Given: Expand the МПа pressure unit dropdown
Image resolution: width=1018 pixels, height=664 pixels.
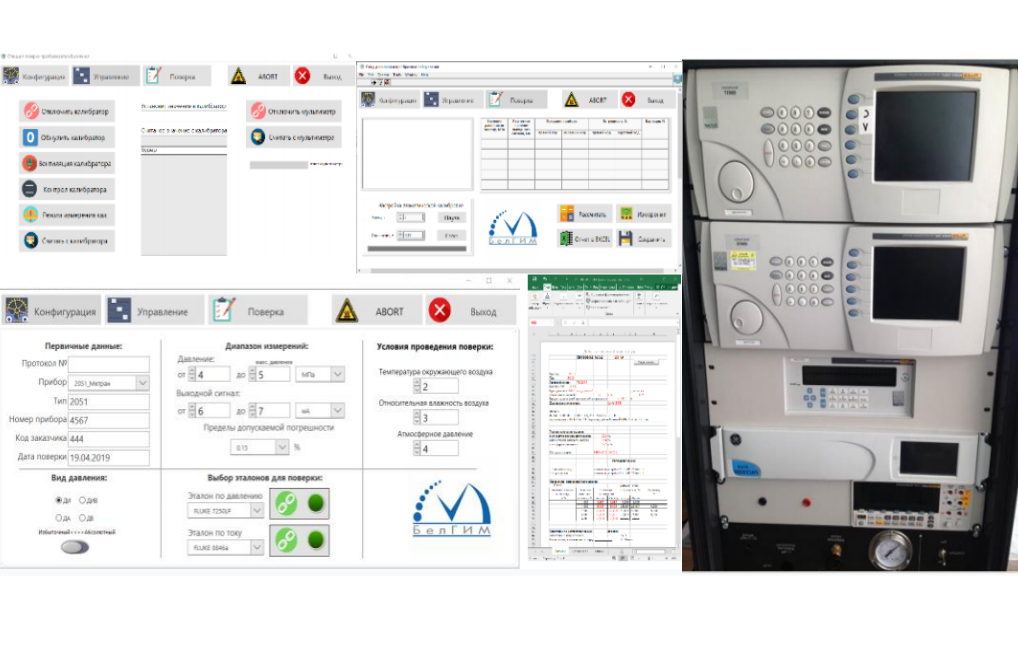Looking at the screenshot, I should pos(337,374).
